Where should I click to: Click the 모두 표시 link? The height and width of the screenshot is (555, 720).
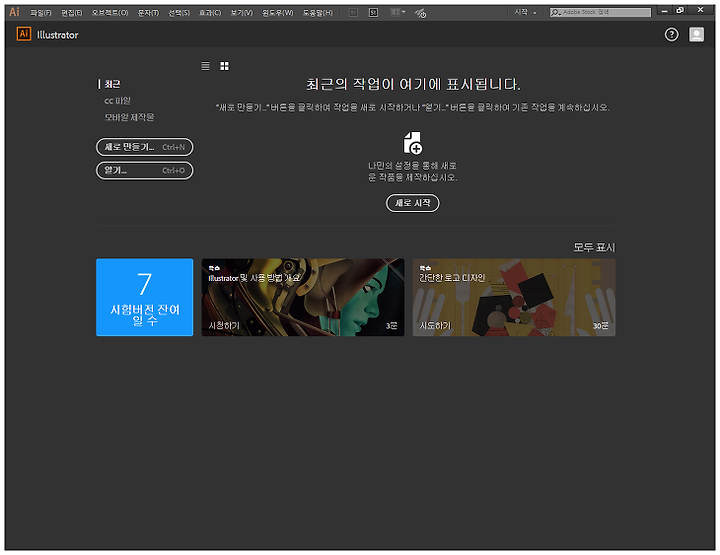coord(594,247)
